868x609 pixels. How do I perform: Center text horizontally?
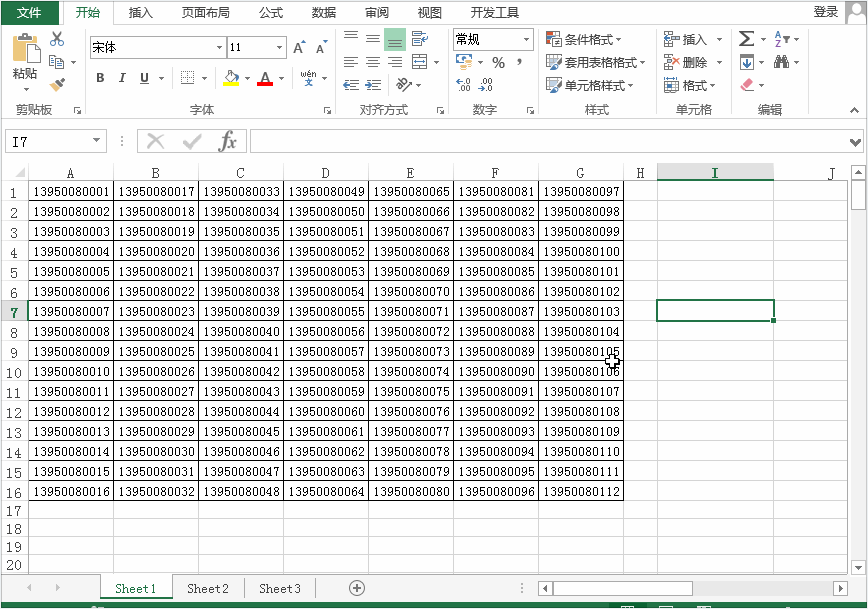[x=373, y=62]
